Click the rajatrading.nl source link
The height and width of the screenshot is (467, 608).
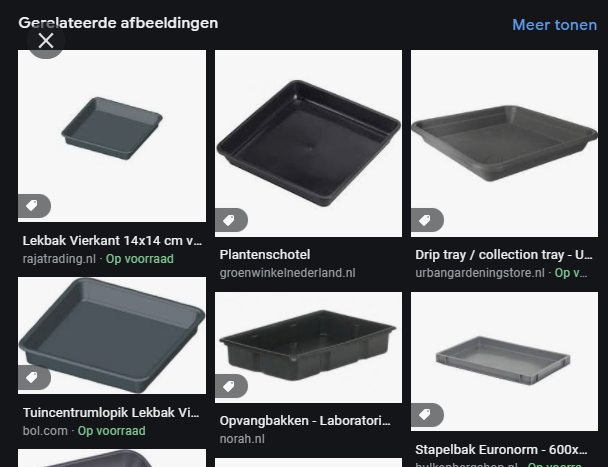click(59, 259)
